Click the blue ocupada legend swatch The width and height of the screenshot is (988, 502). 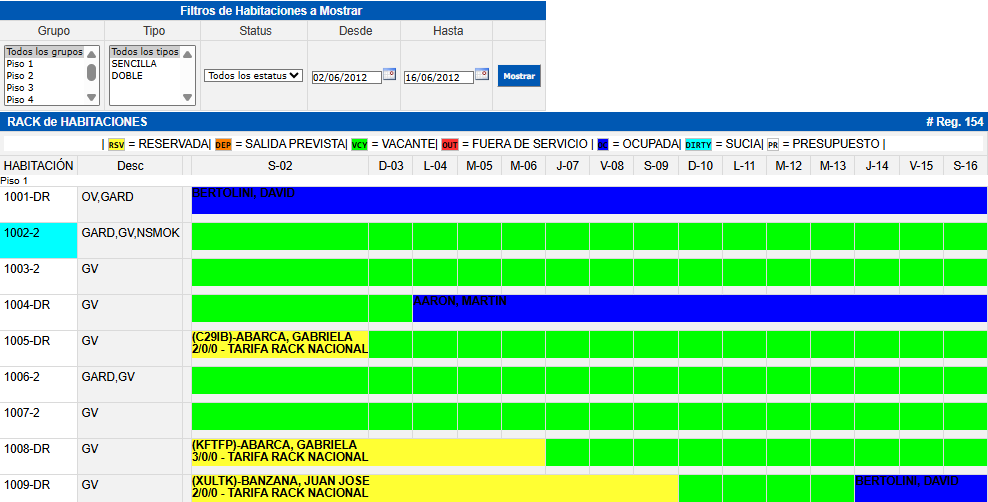point(602,144)
